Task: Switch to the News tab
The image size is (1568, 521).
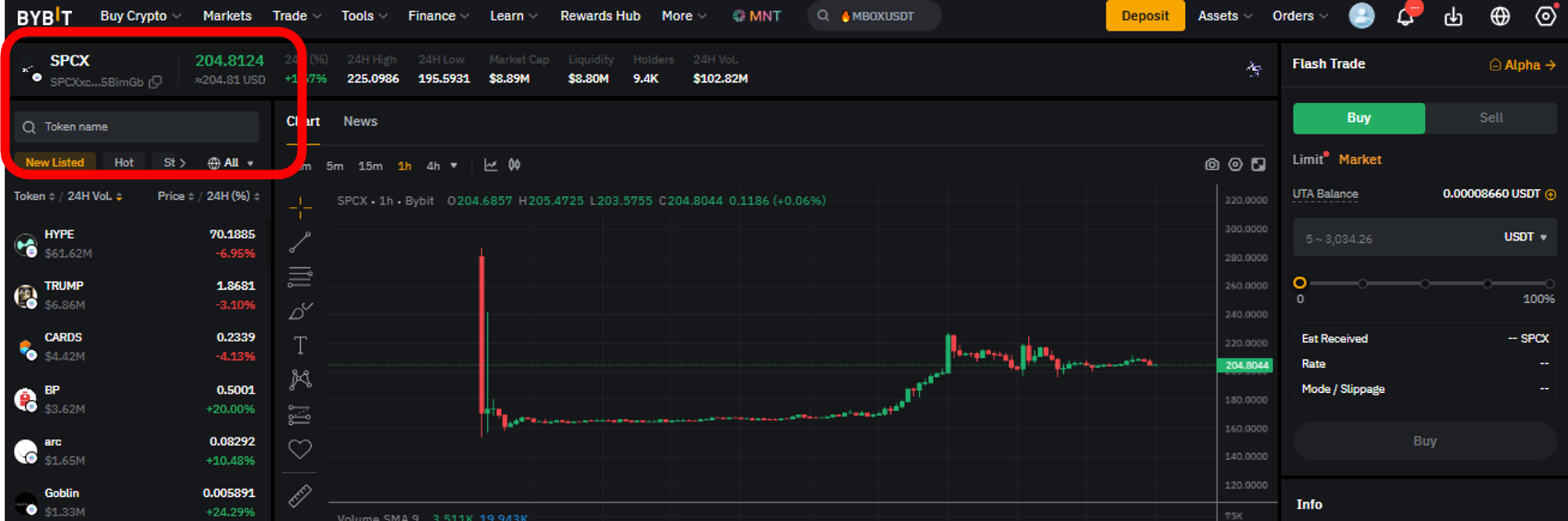Action: [x=360, y=121]
